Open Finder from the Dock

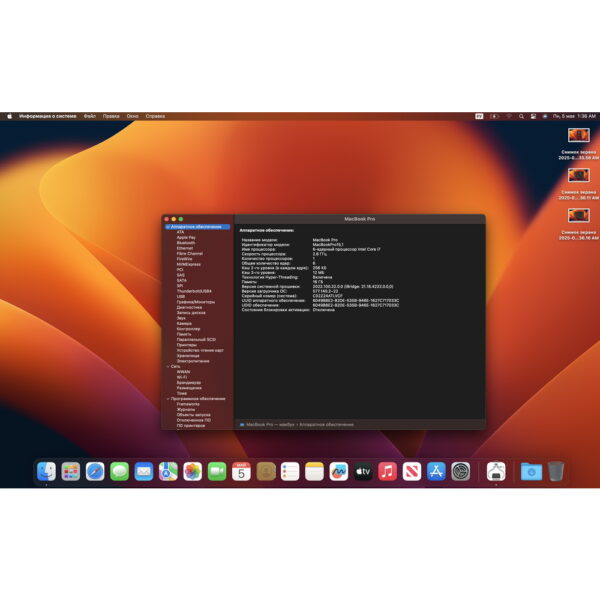click(46, 471)
